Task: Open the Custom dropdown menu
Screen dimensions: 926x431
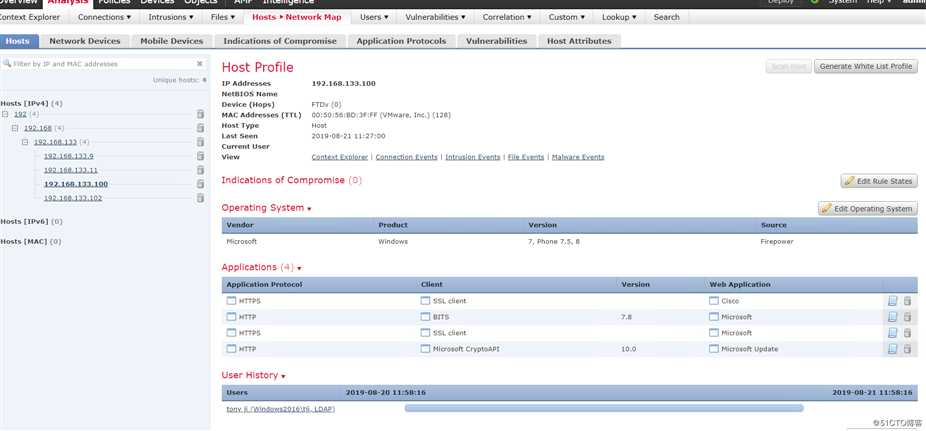Action: pyautogui.click(x=567, y=17)
